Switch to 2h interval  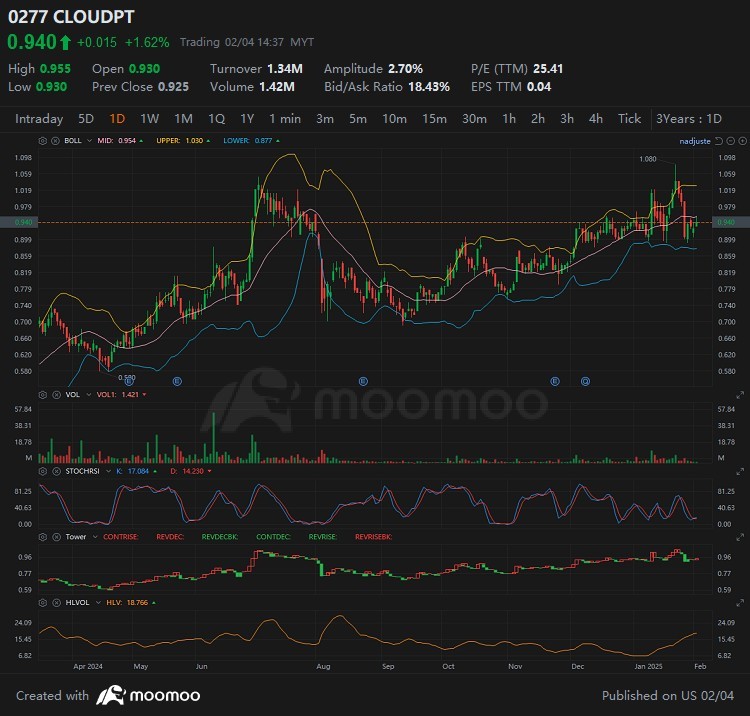click(538, 119)
